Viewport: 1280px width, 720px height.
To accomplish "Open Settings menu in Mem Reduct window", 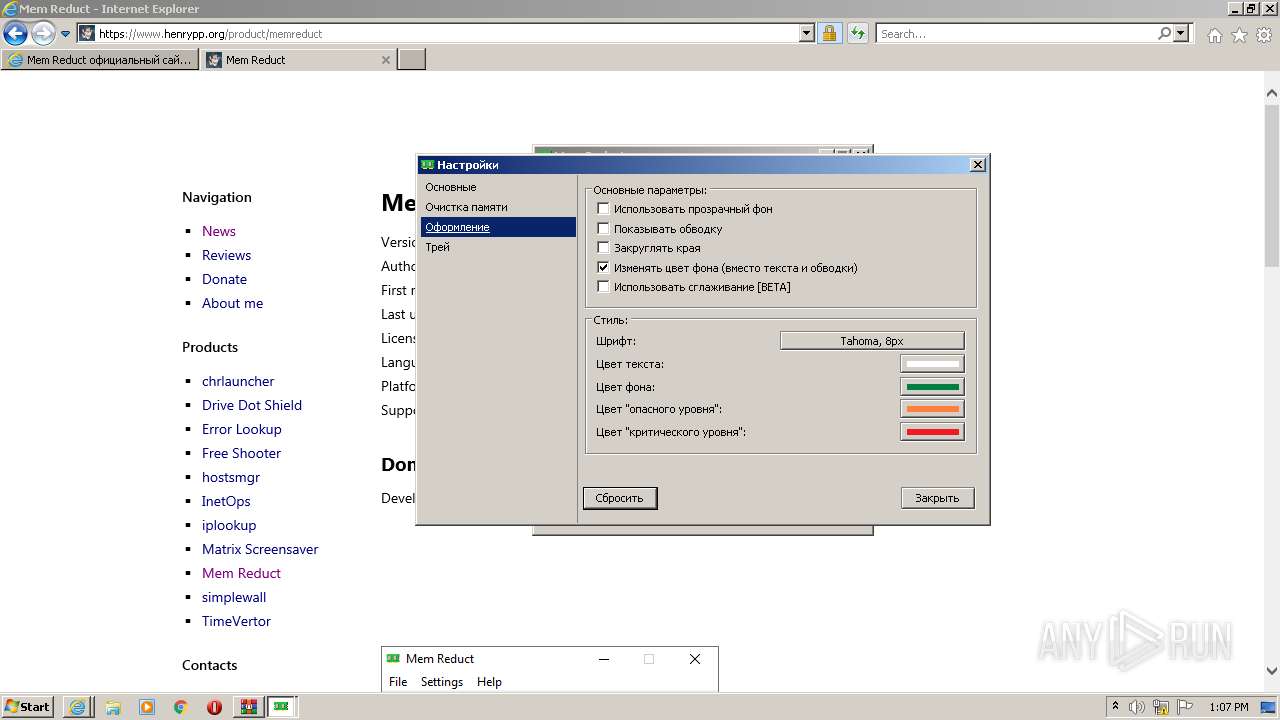I will [x=442, y=682].
